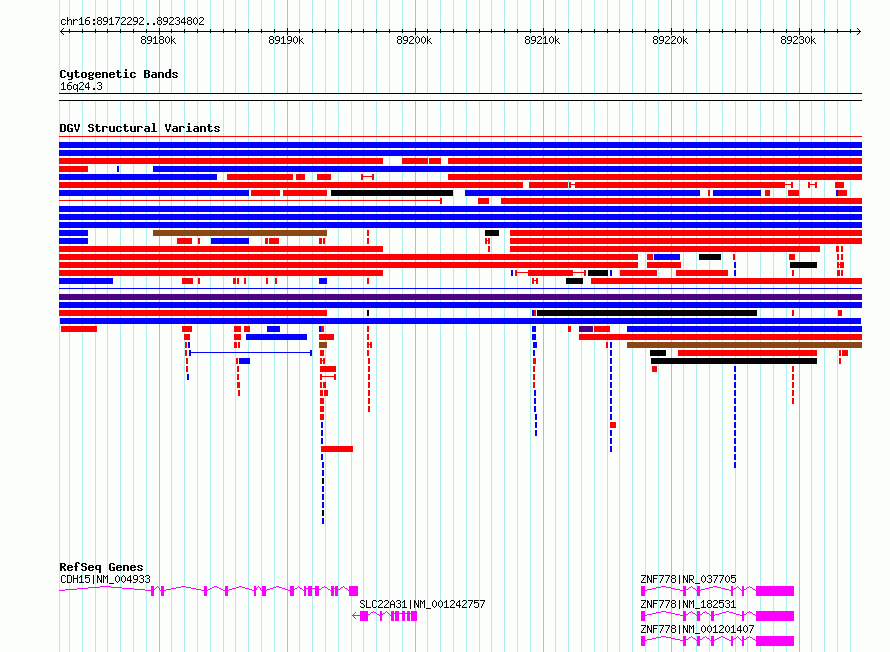Click the SLC22A31|NM_001242757 gene label
The width and height of the screenshot is (890, 652).
422,604
